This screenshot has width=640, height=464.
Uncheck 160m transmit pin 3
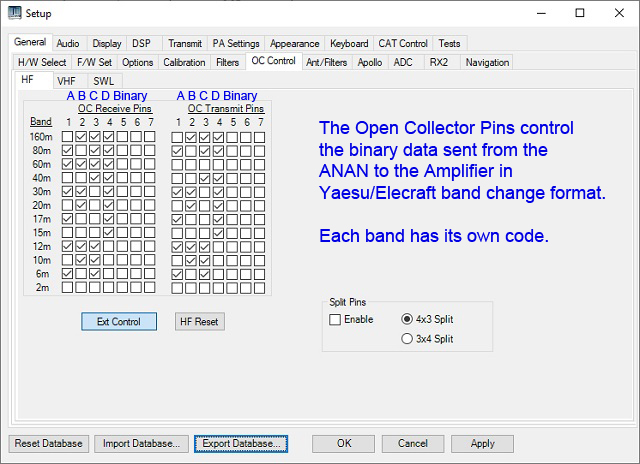point(204,137)
